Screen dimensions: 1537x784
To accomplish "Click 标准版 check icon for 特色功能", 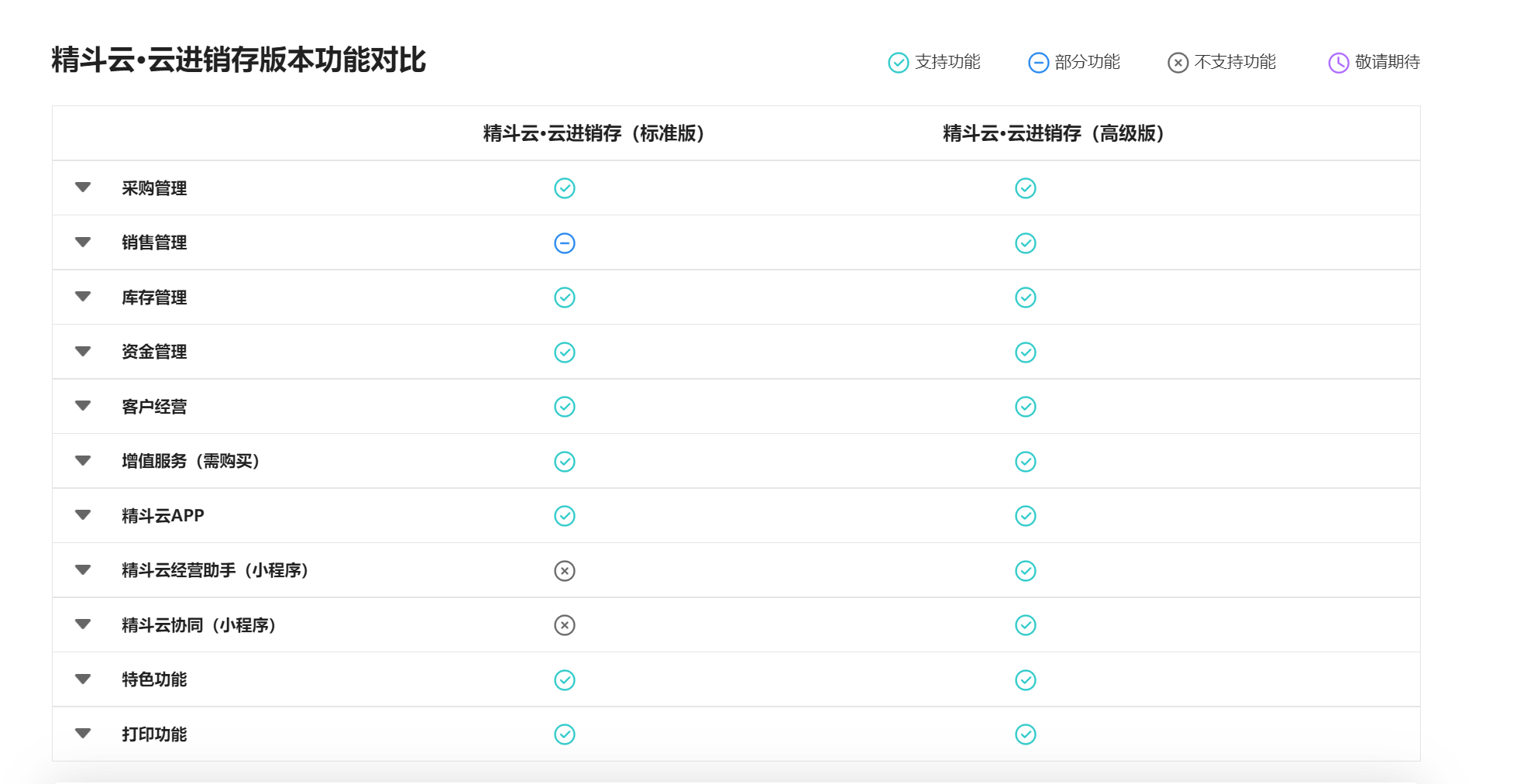I will pyautogui.click(x=565, y=680).
